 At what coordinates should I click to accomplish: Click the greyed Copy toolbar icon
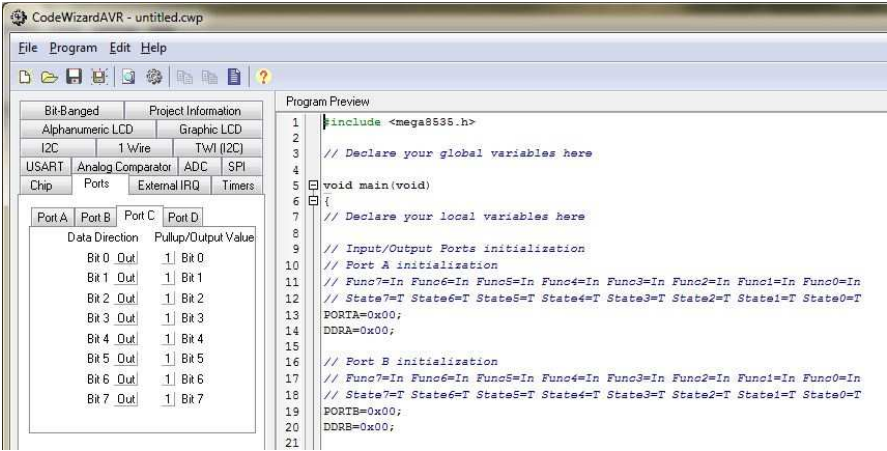click(x=184, y=77)
